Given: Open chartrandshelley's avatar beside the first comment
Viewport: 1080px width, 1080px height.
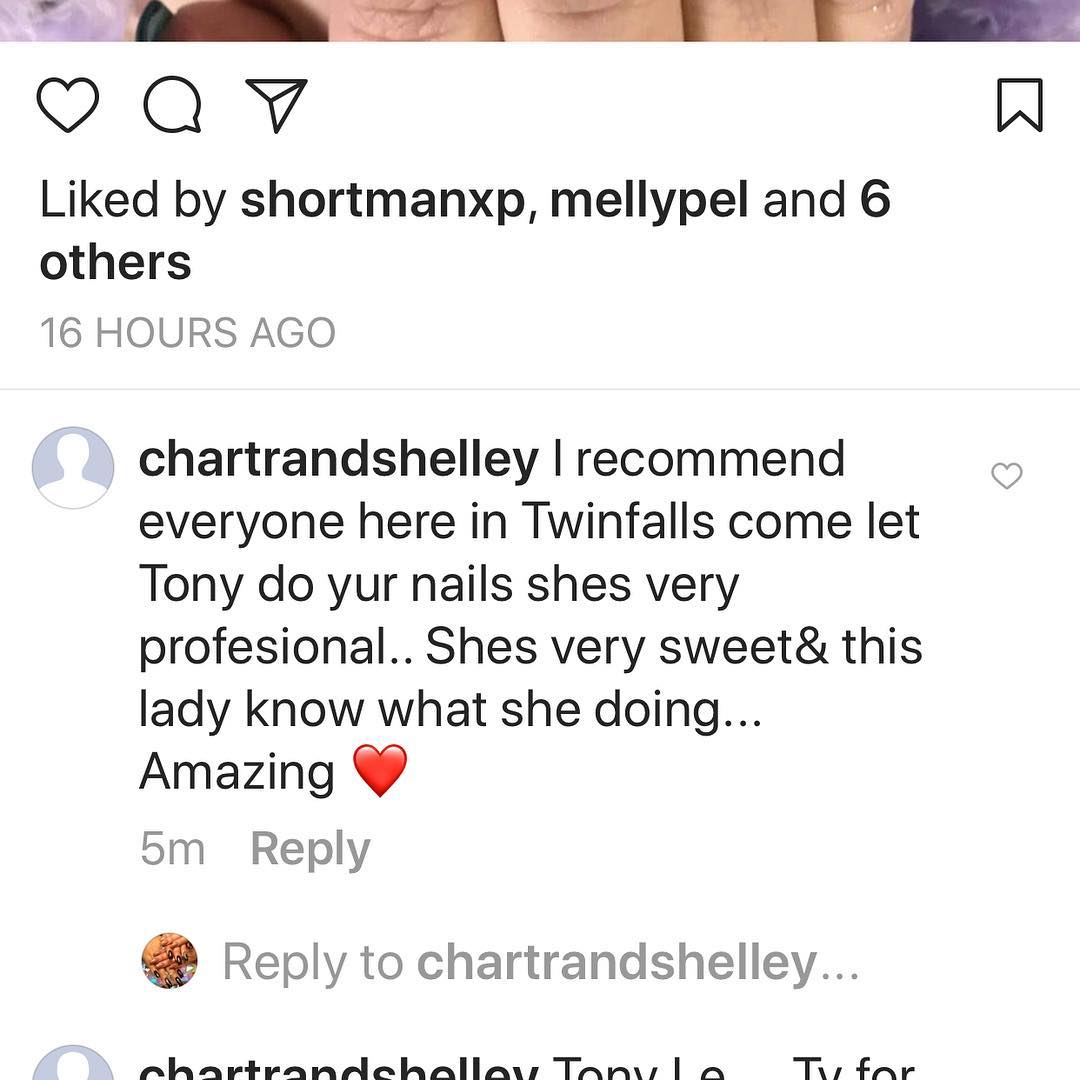Looking at the screenshot, I should point(73,467).
